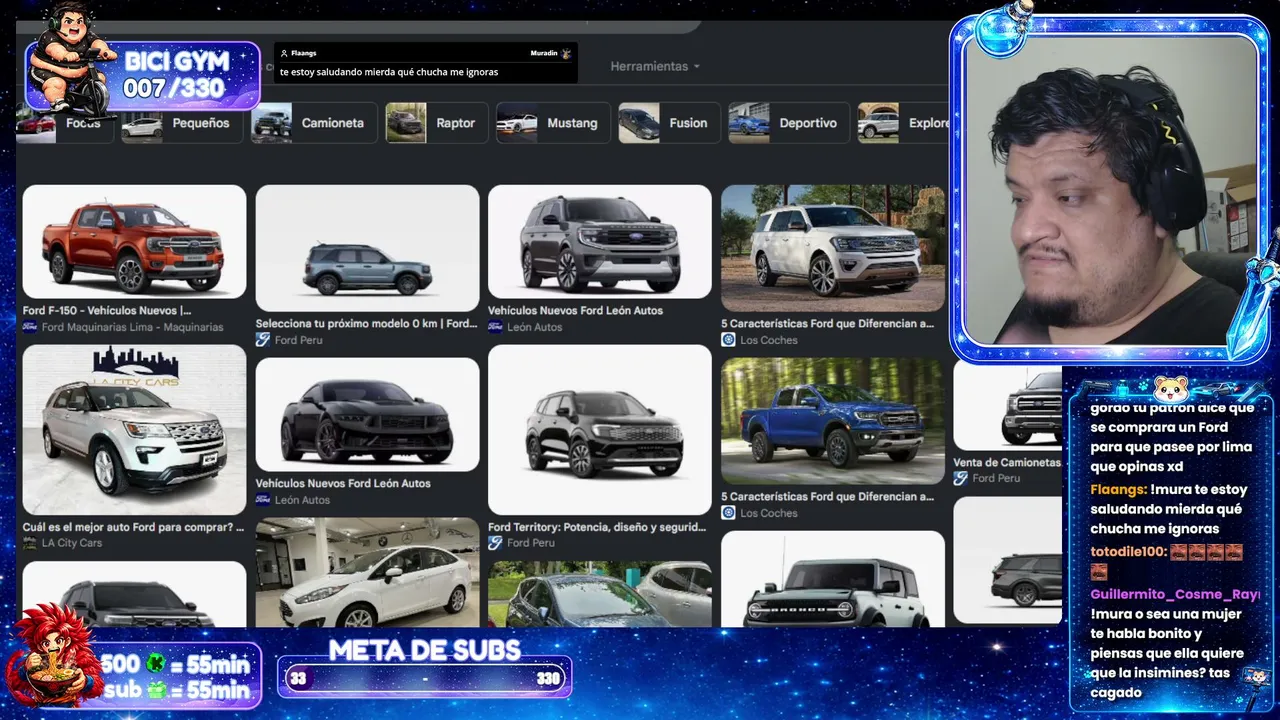Click the Flaangs username in chat
This screenshot has width=1280, height=720.
(1118, 490)
